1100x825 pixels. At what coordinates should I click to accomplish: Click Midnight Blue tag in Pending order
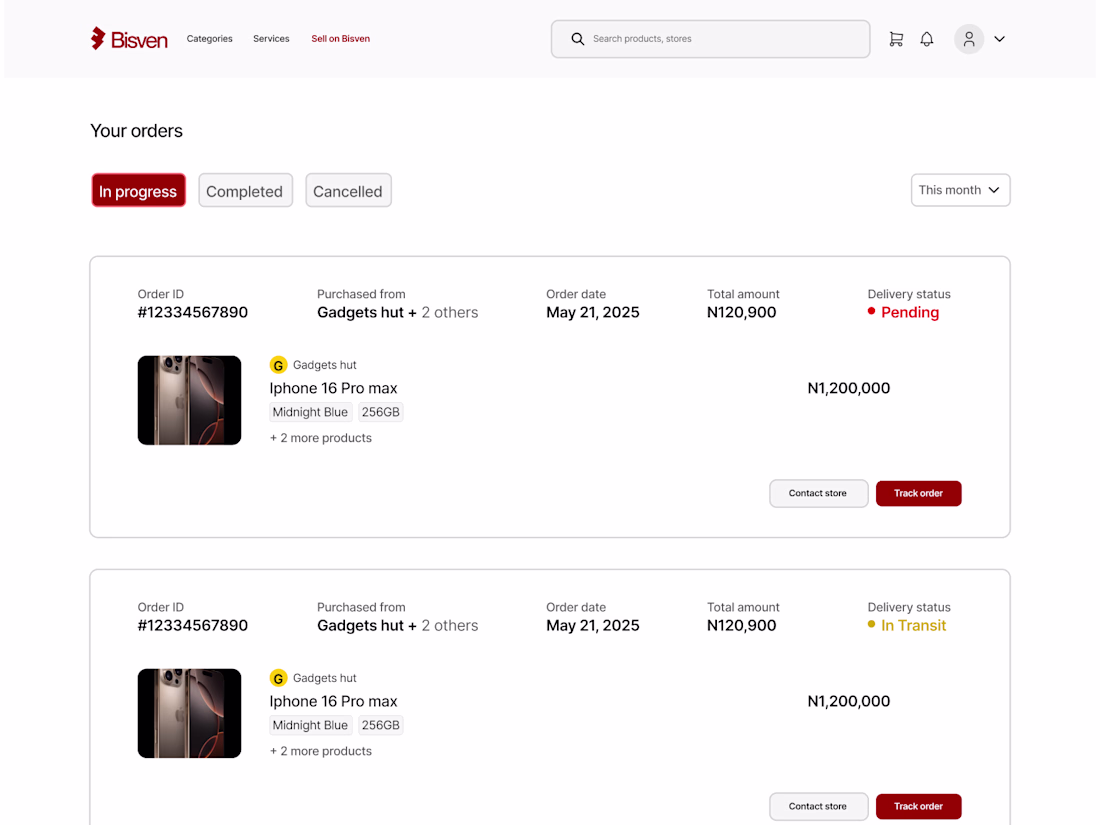(310, 412)
